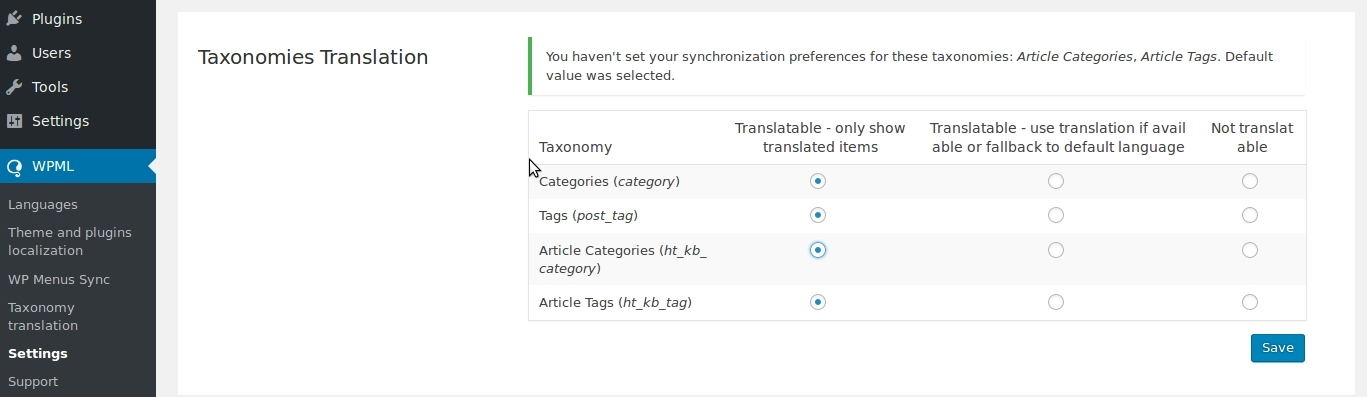Viewport: 1367px width, 397px height.
Task: Set Article Tags to Not translatable
Action: click(1250, 302)
